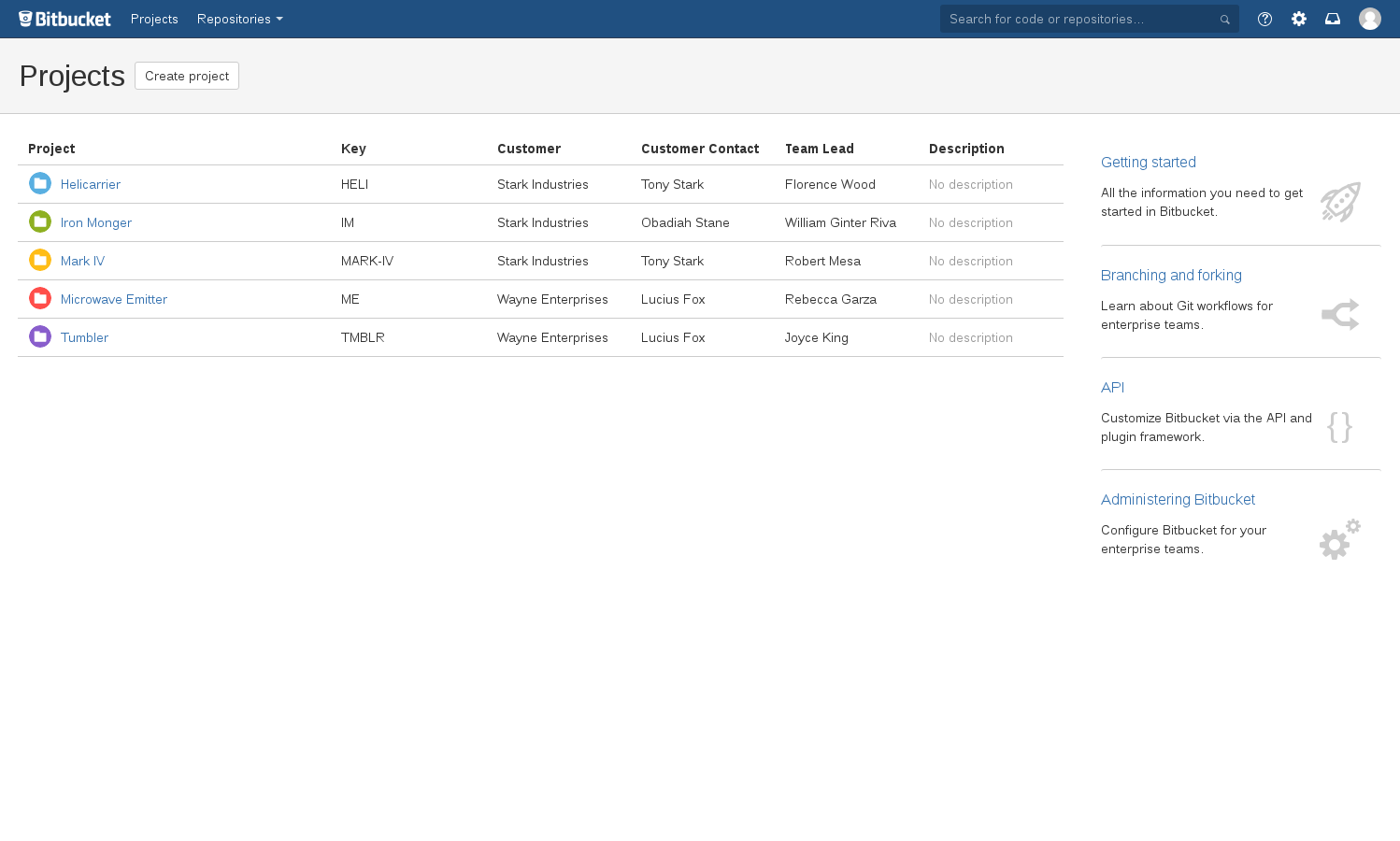Viewport: 1400px width, 841px height.
Task: Click the gears Administering Bitbucket icon
Action: [x=1340, y=539]
